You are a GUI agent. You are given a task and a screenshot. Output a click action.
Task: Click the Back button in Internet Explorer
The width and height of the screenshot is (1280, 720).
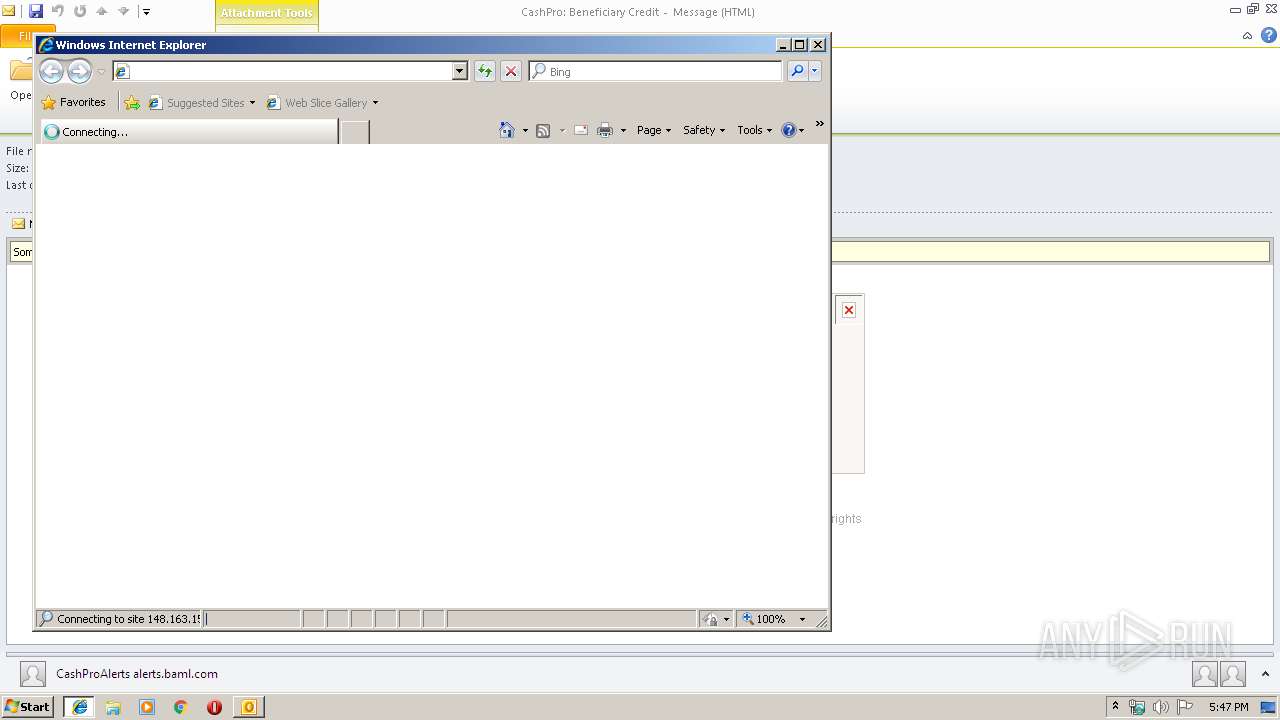click(51, 71)
